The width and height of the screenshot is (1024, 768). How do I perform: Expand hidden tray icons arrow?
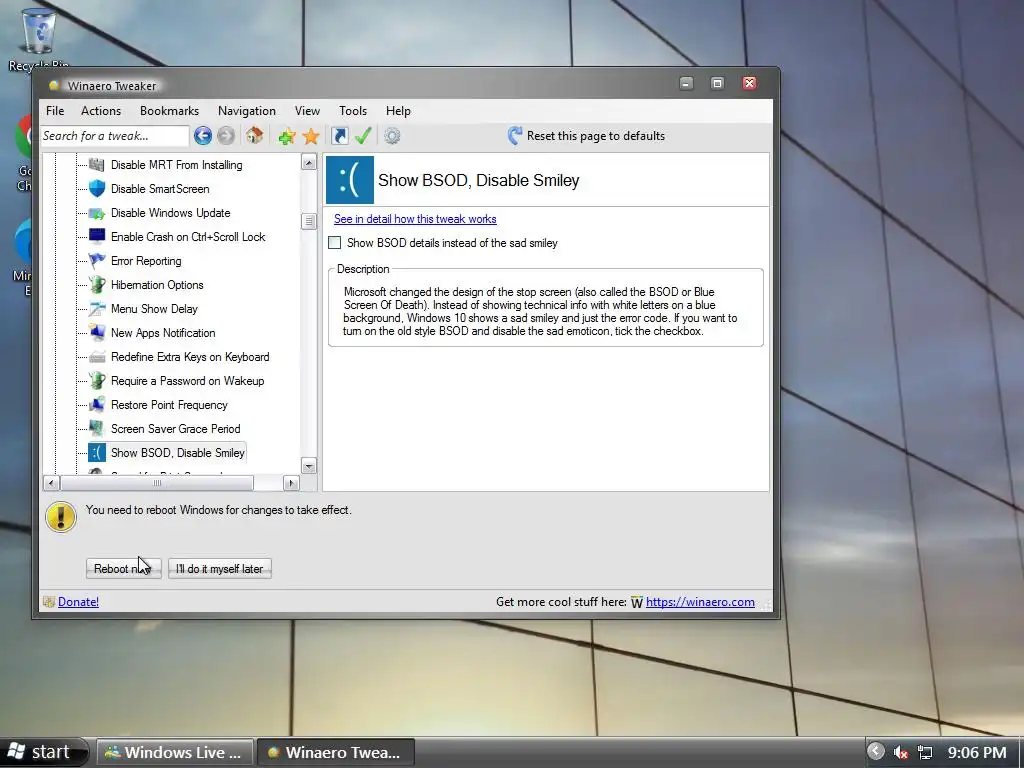(876, 752)
